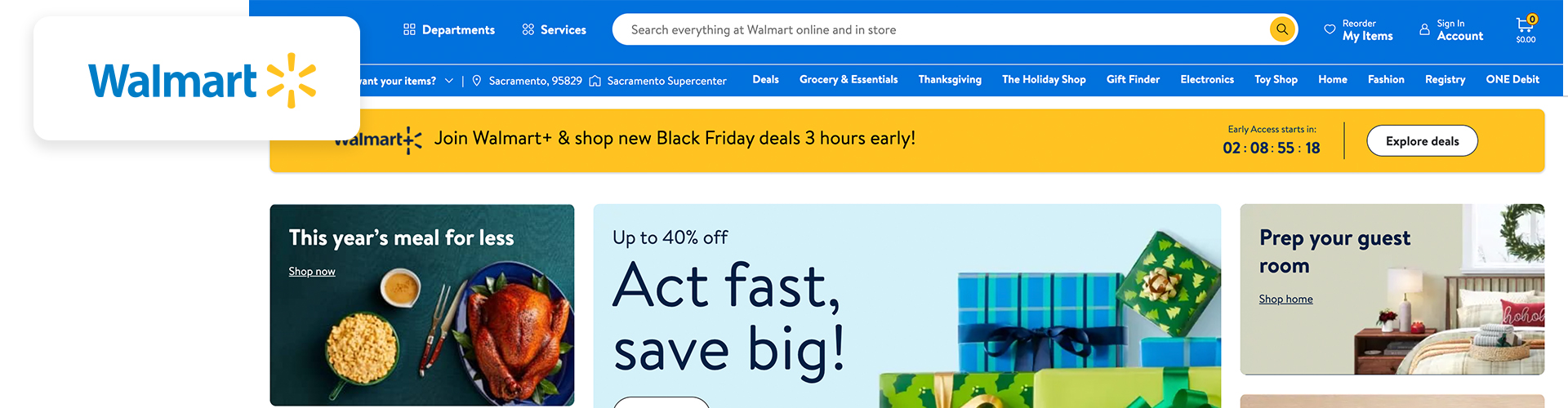Follow the Shop now link
Screen dimensions: 1568x408
[x=312, y=272]
